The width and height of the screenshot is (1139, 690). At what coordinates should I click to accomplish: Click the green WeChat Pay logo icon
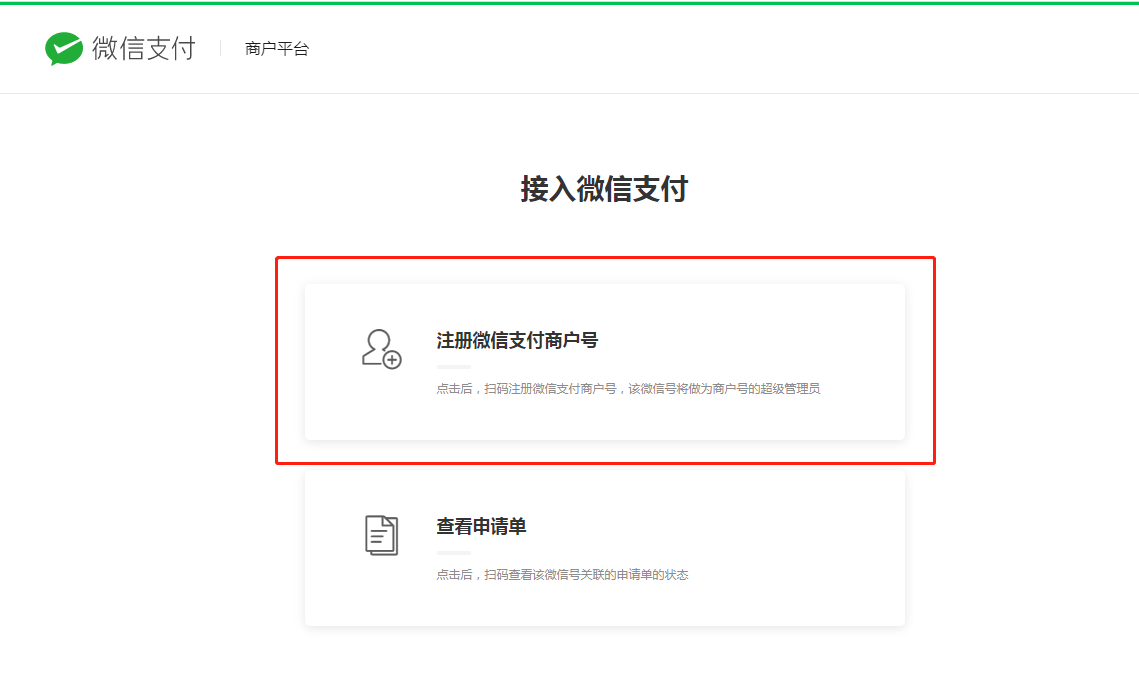tap(64, 49)
